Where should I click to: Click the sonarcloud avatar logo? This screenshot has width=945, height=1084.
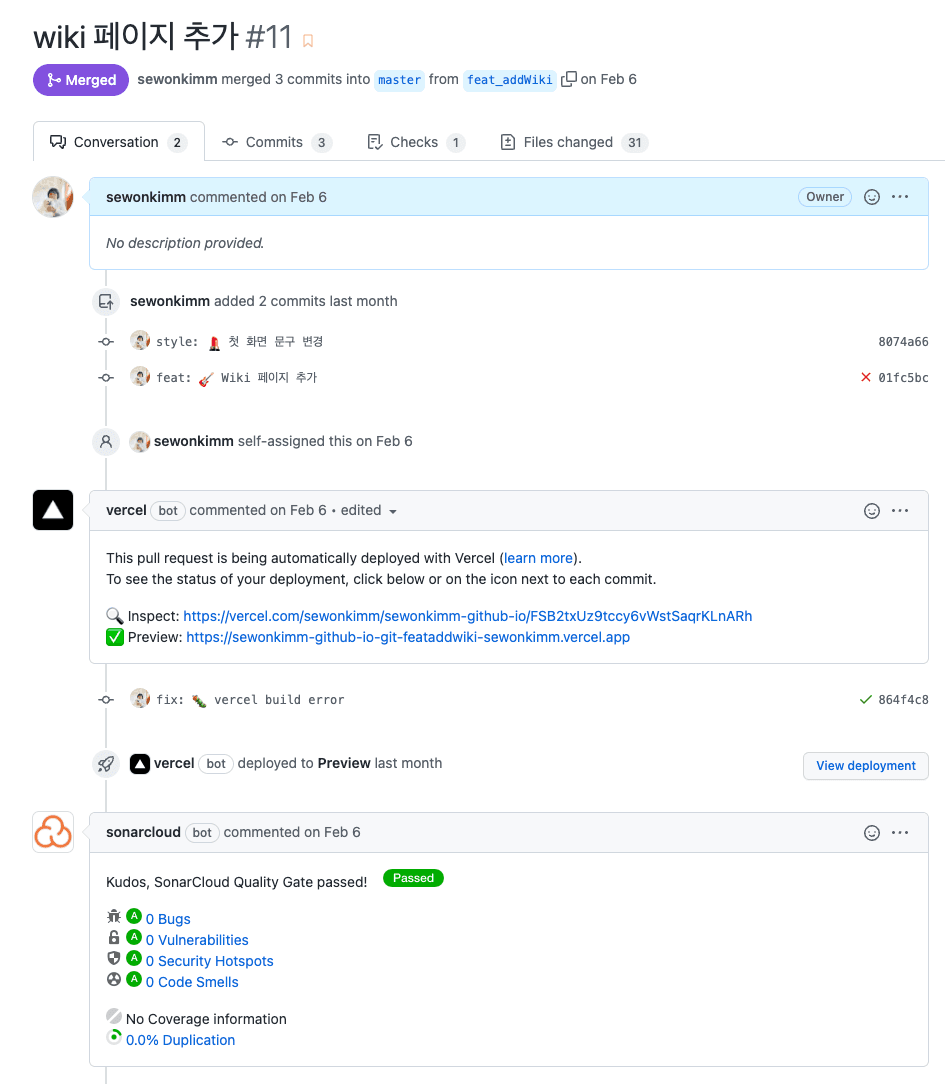tap(53, 832)
